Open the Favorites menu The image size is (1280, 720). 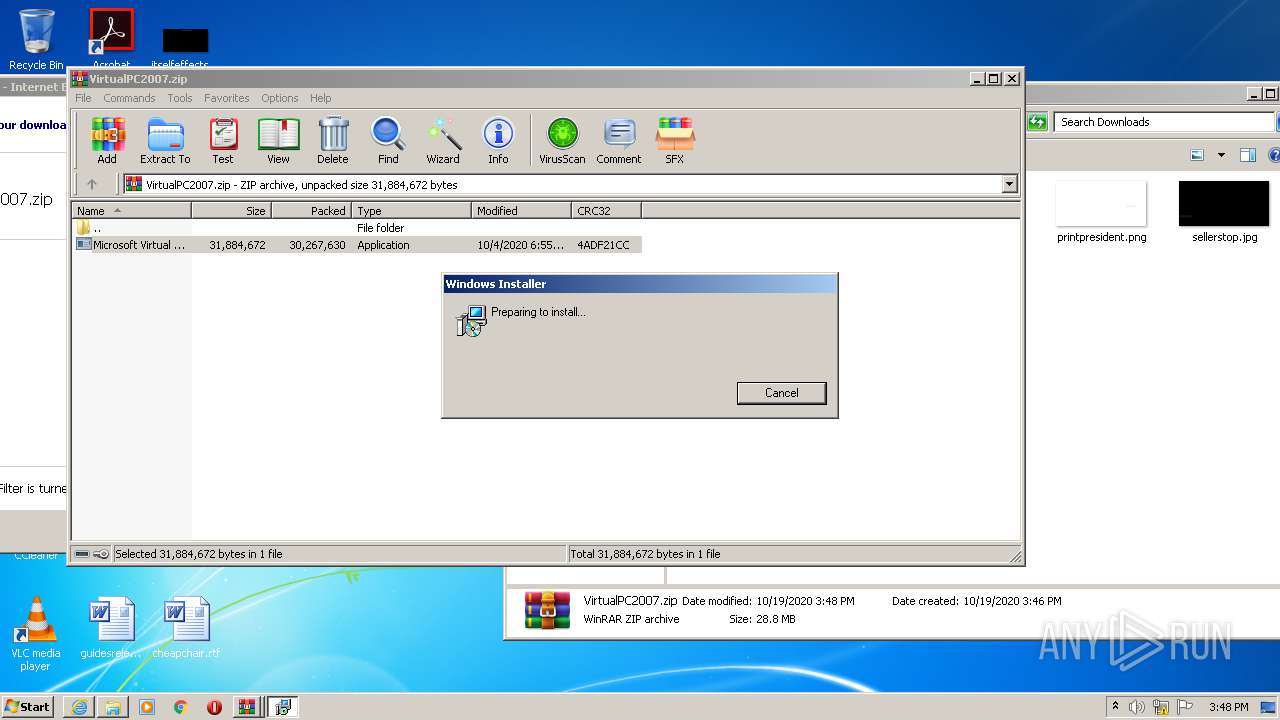pyautogui.click(x=227, y=98)
